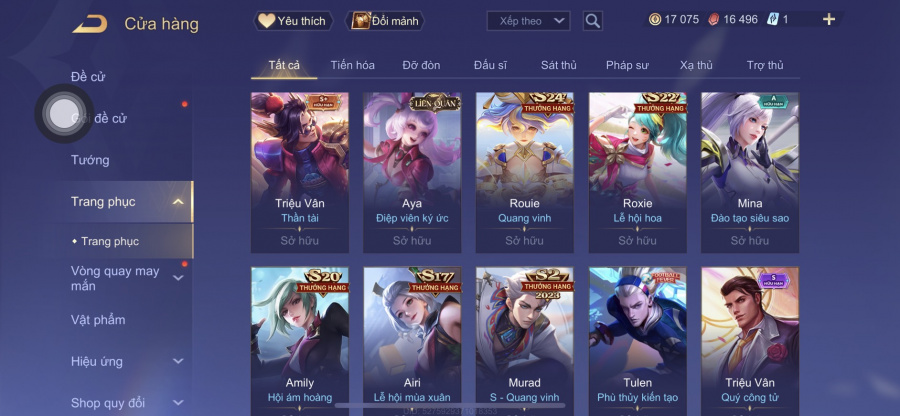Tap the plus icon to add currency
The width and height of the screenshot is (900, 416).
click(x=829, y=20)
